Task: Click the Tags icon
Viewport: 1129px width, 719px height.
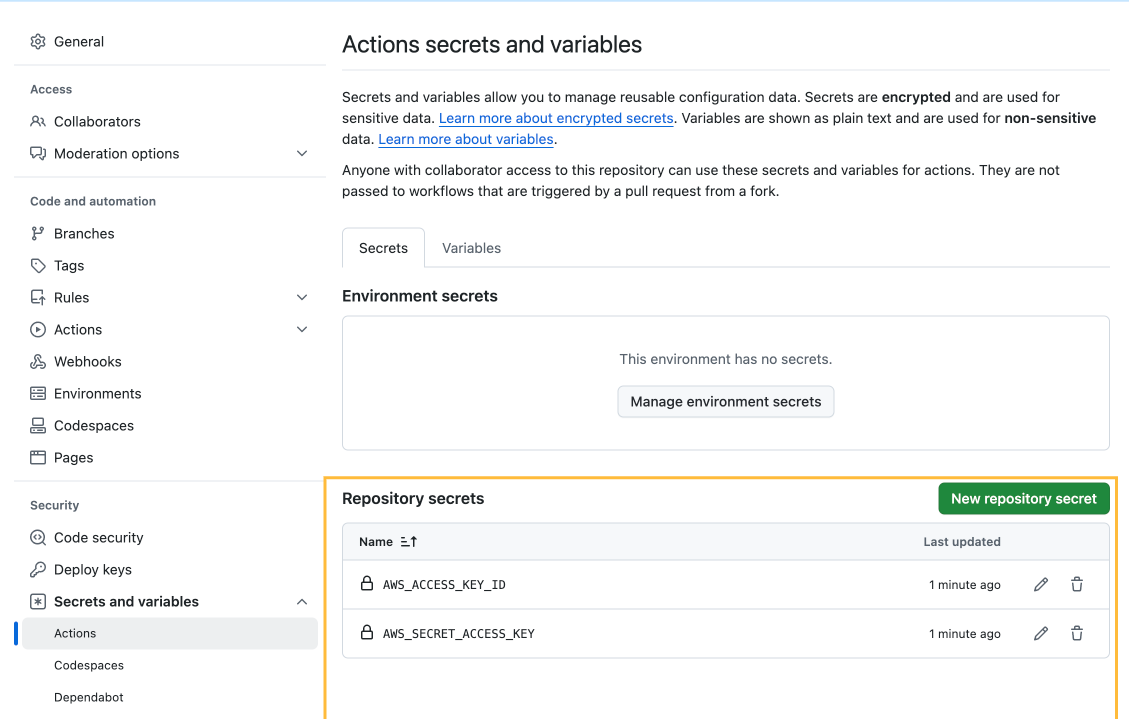Action: point(38,265)
